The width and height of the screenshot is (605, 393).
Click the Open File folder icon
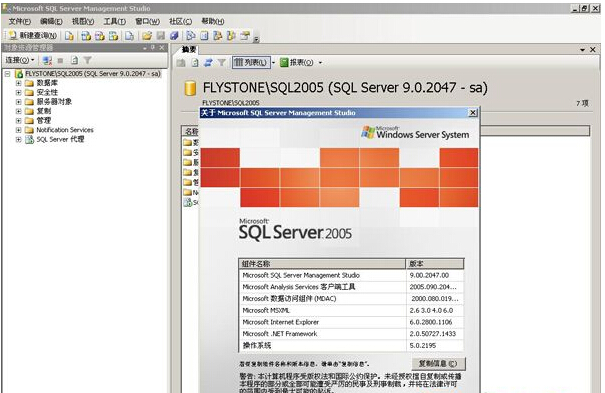pyautogui.click(x=147, y=36)
